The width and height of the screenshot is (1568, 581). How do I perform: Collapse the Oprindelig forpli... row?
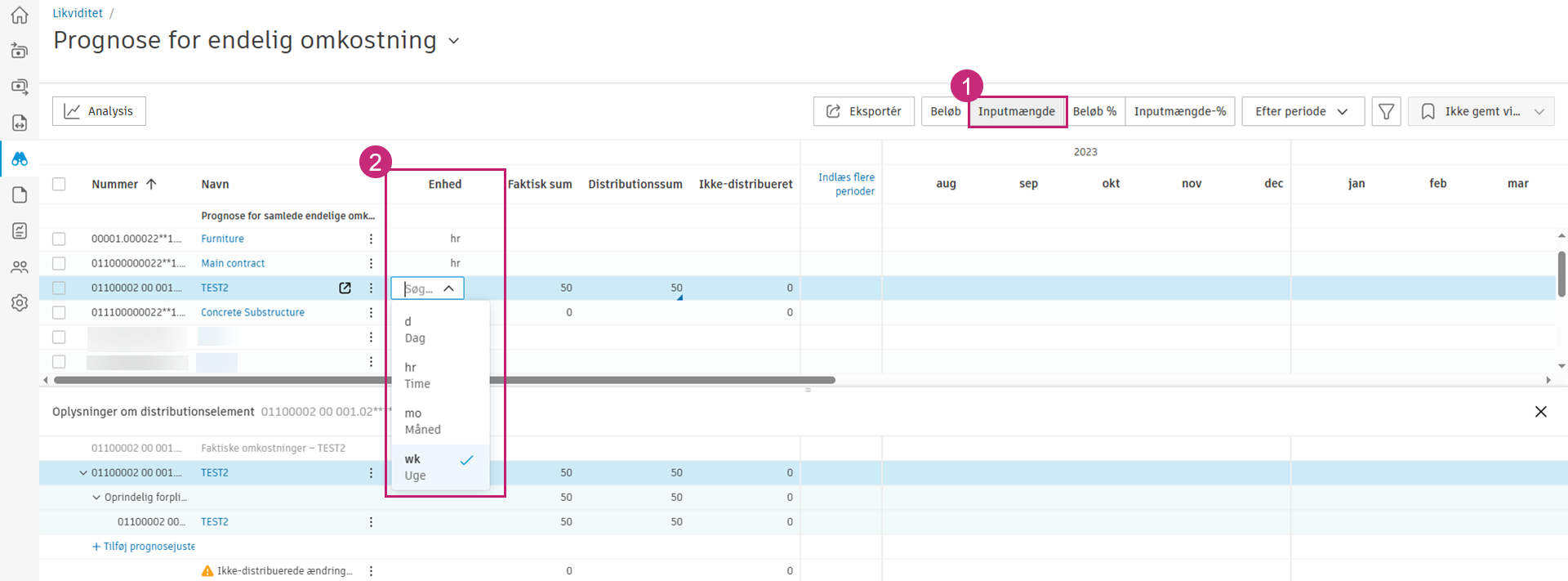tap(96, 497)
